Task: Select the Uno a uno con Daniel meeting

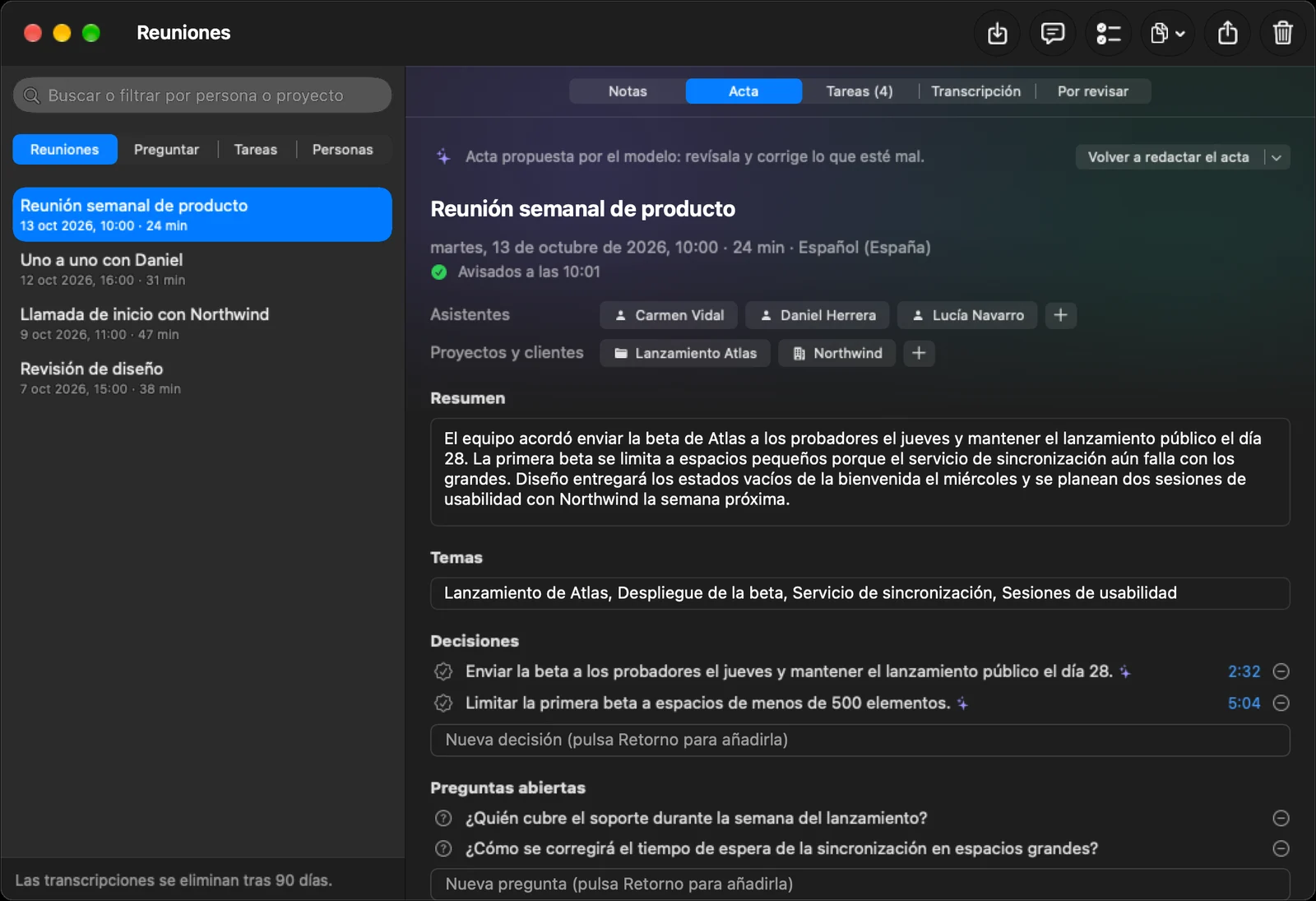Action: tap(202, 269)
